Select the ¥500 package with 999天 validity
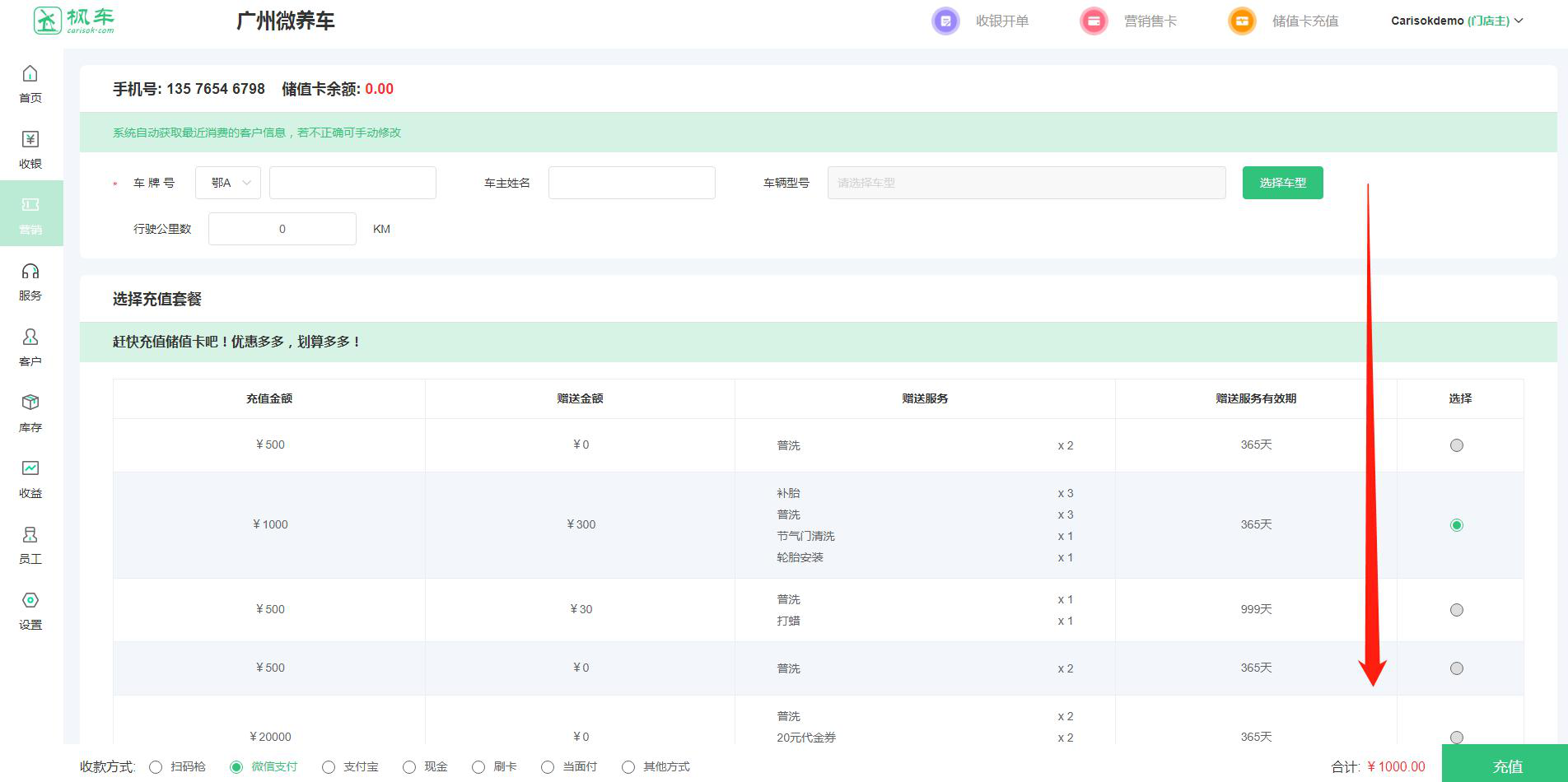The width and height of the screenshot is (1568, 782). [x=1457, y=610]
